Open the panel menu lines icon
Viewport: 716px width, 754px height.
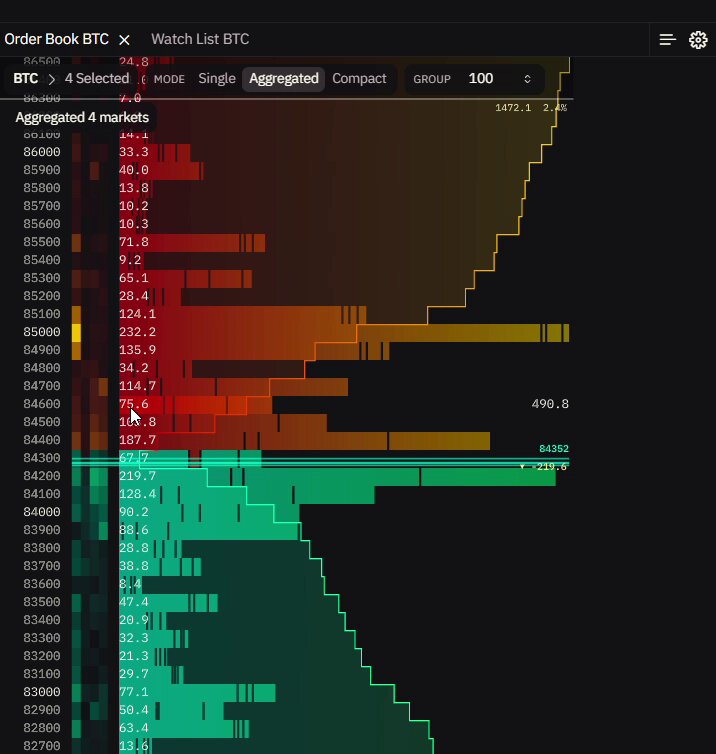click(667, 39)
